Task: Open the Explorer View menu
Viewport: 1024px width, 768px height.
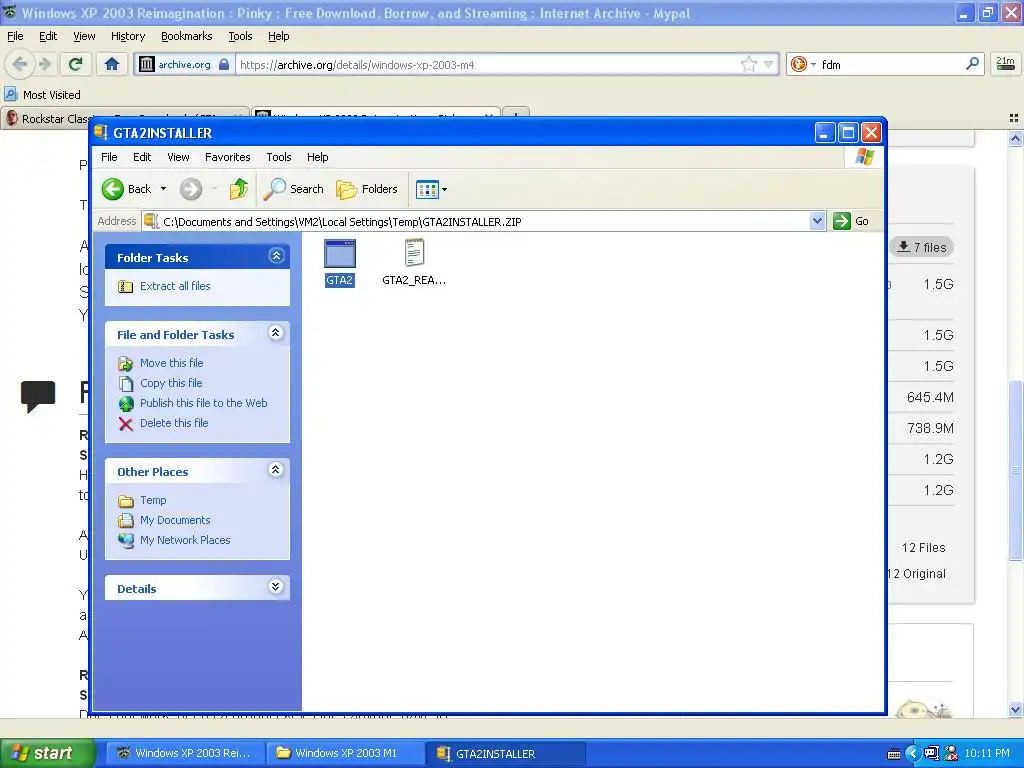Action: click(178, 157)
